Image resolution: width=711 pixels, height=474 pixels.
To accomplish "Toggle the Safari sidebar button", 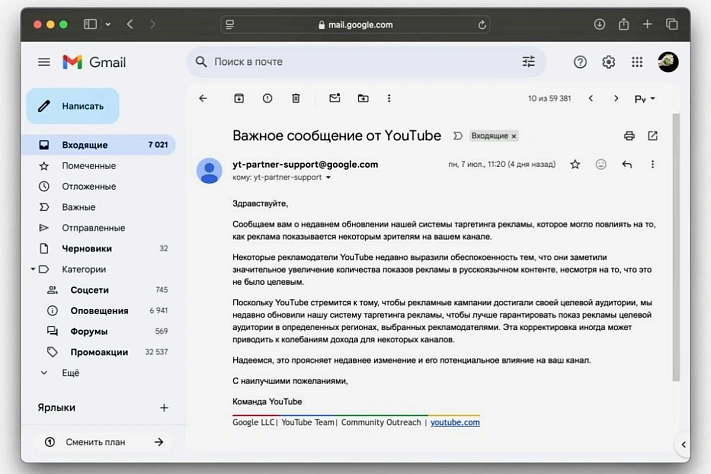I will (x=90, y=24).
